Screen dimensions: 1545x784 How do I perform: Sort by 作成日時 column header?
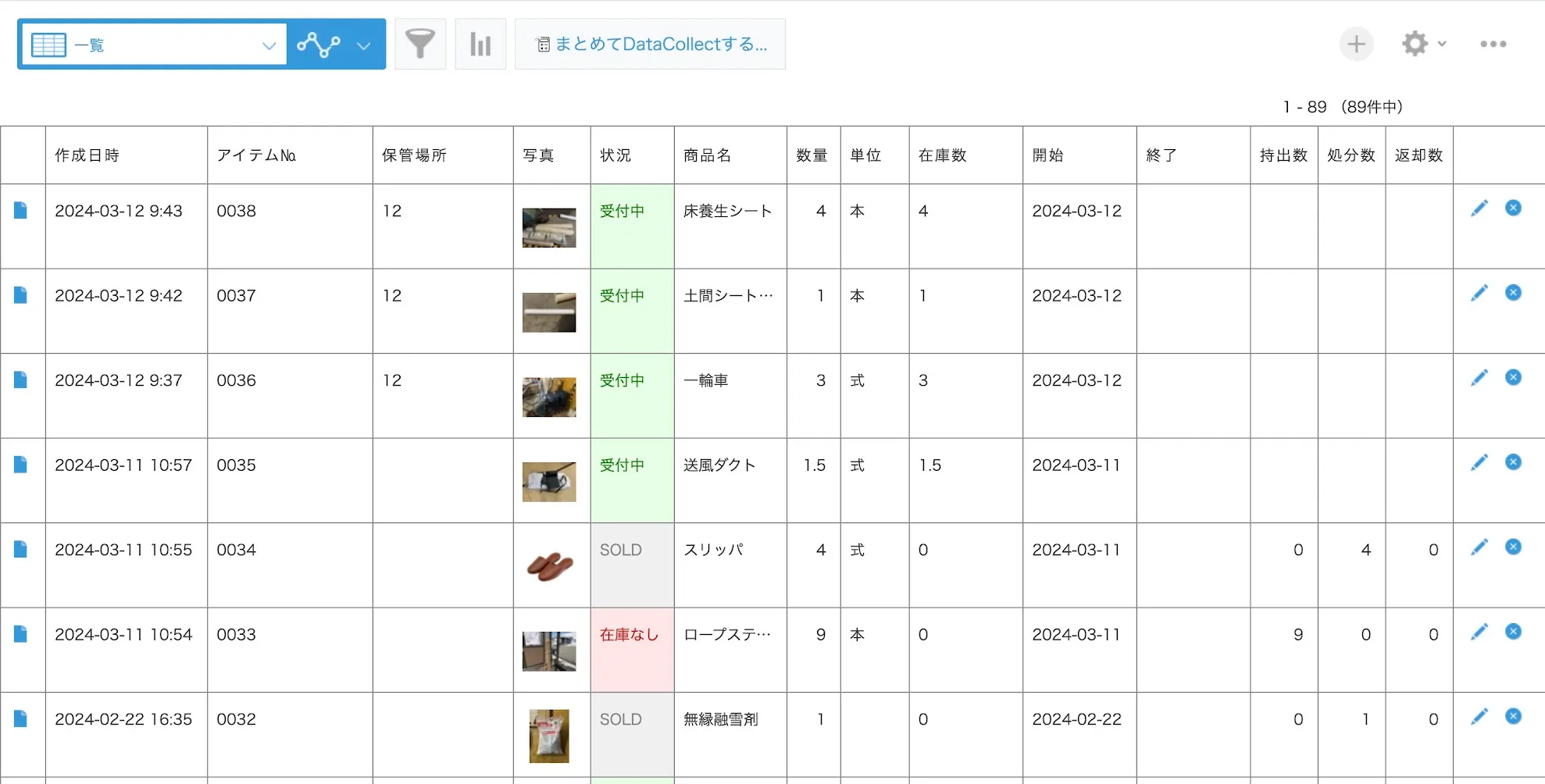point(87,155)
